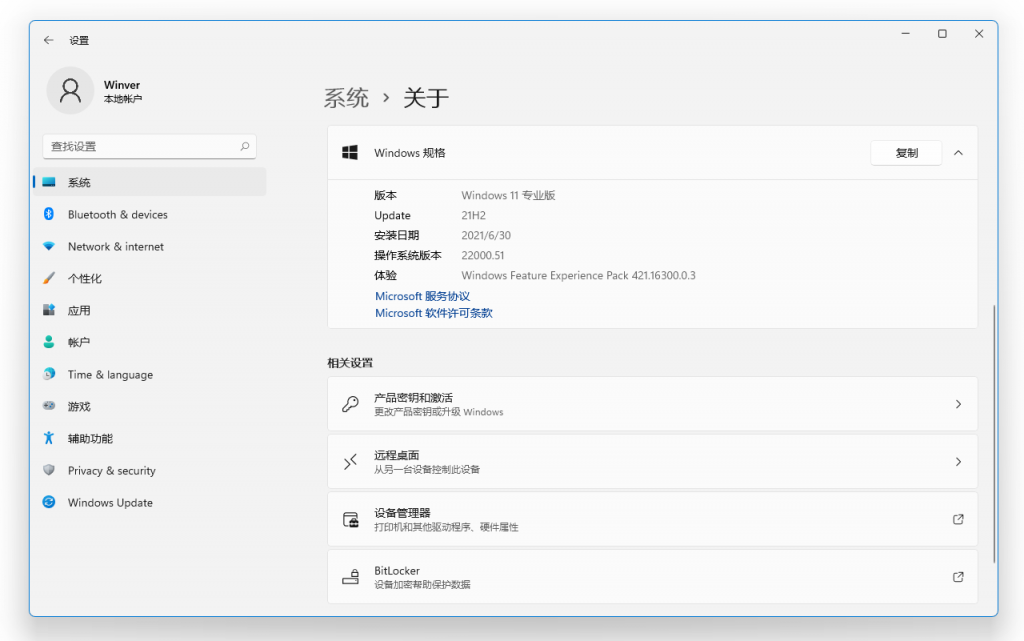
Task: Click the Network & internet Wi-Fi icon
Action: pyautogui.click(x=49, y=246)
